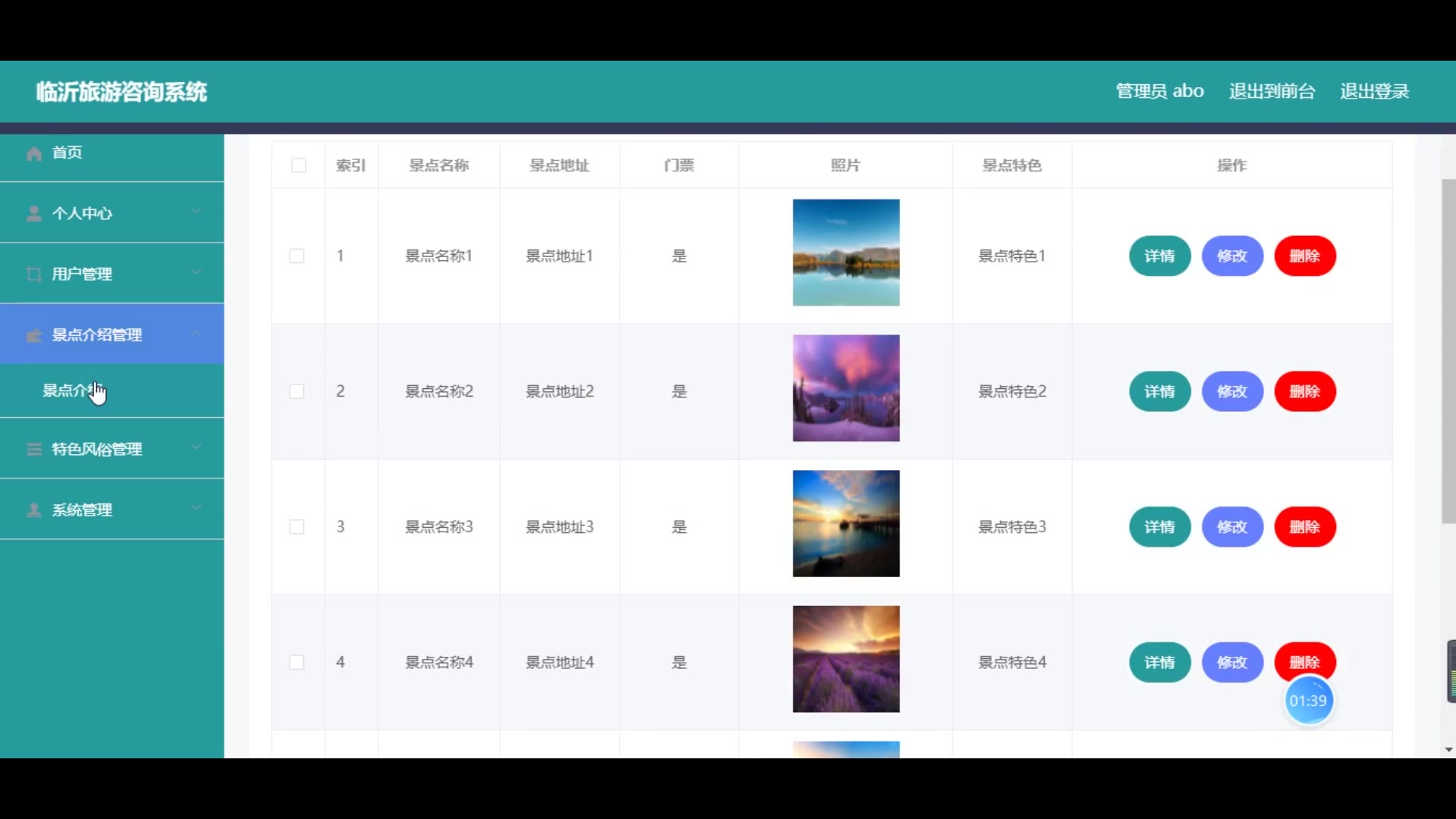Click cell 景点地址3
The width and height of the screenshot is (1456, 819).
pos(560,527)
